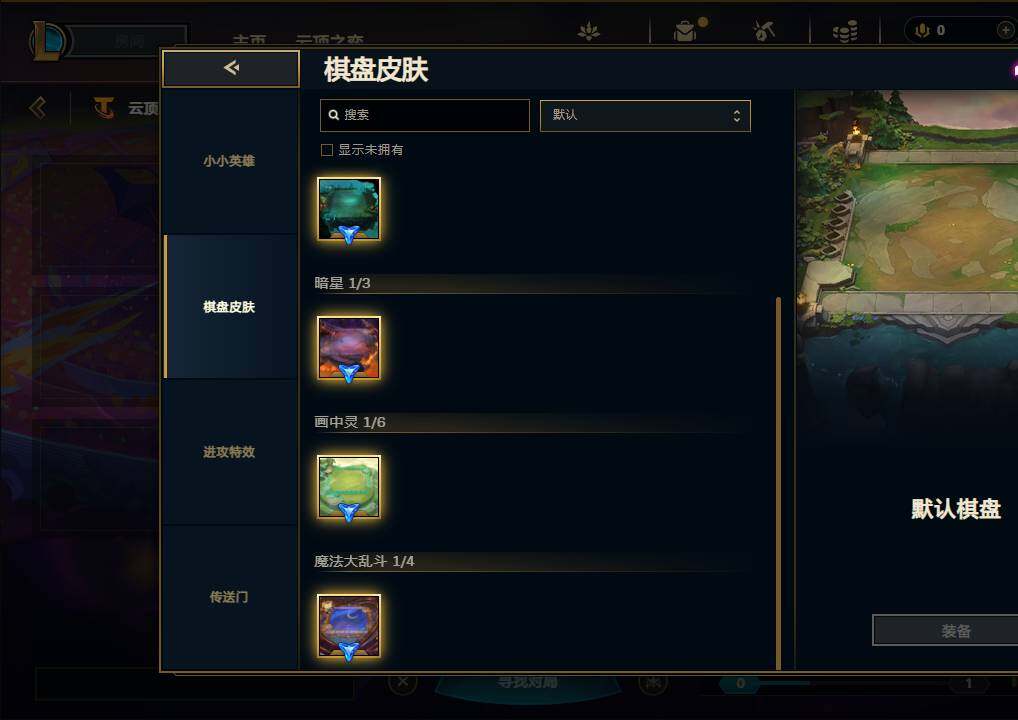Enable the 显示未拥有 checkbox
1018x720 pixels.
327,150
